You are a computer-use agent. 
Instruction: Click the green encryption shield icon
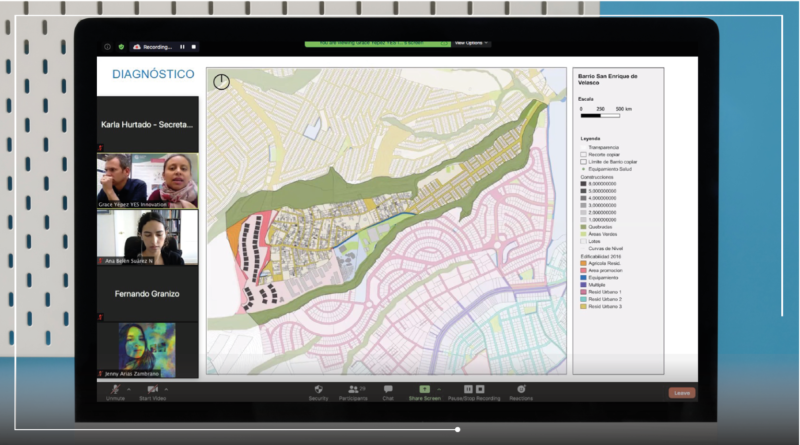tap(121, 47)
